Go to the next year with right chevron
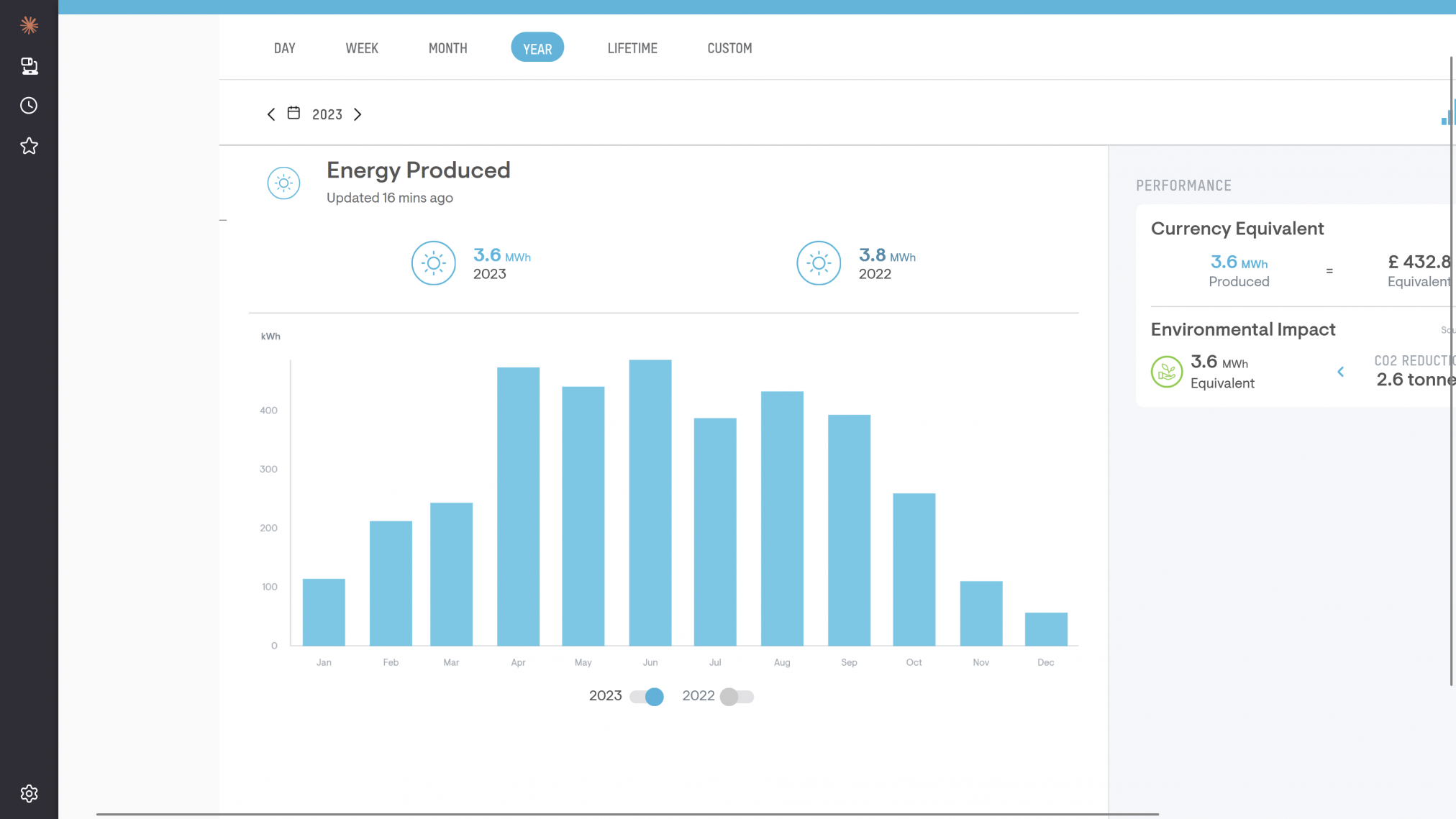Image resolution: width=1456 pixels, height=819 pixels. pos(358,114)
